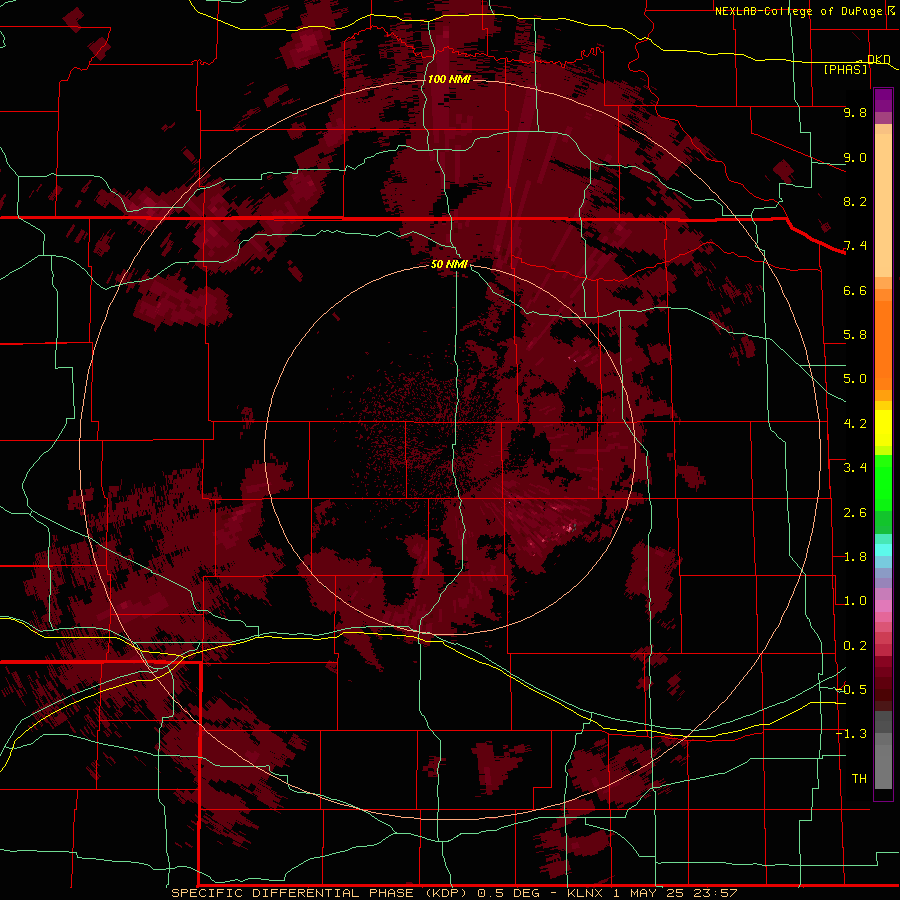Viewport: 900px width, 900px height.
Task: Click the 5.0 scale value
Action: pos(855,379)
